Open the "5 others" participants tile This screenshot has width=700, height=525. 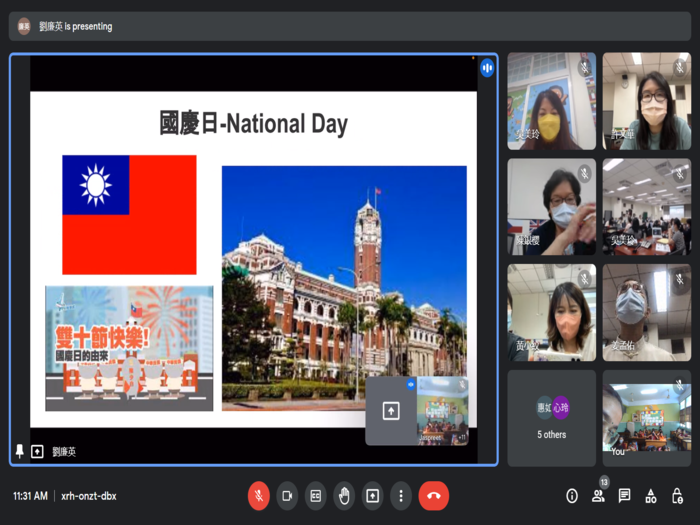click(552, 418)
